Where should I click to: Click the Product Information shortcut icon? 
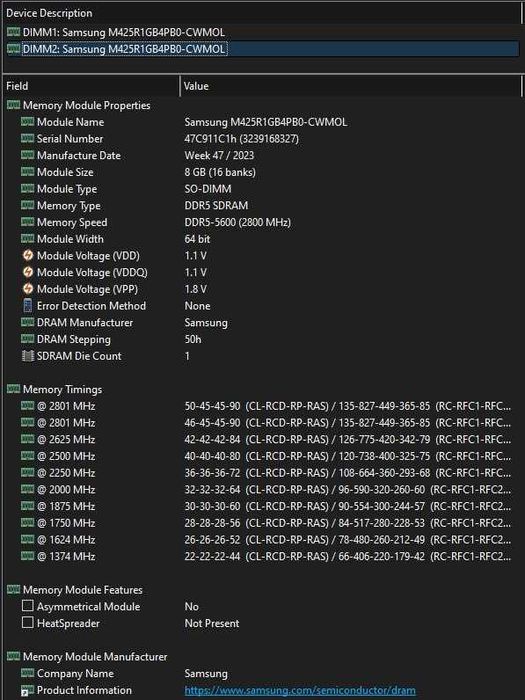(x=27, y=690)
